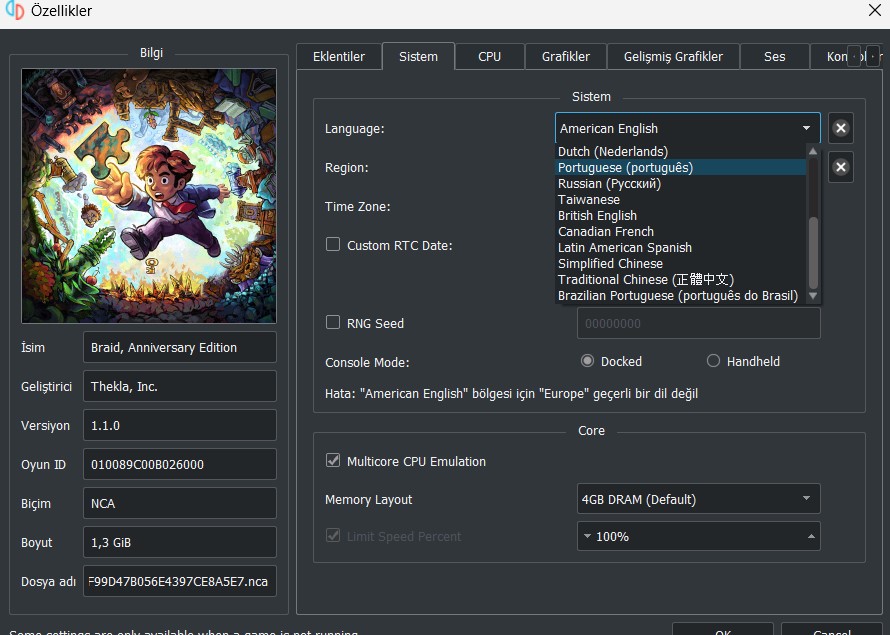The image size is (890, 635).
Task: Close the Özellikler dialog window
Action: click(x=872, y=12)
